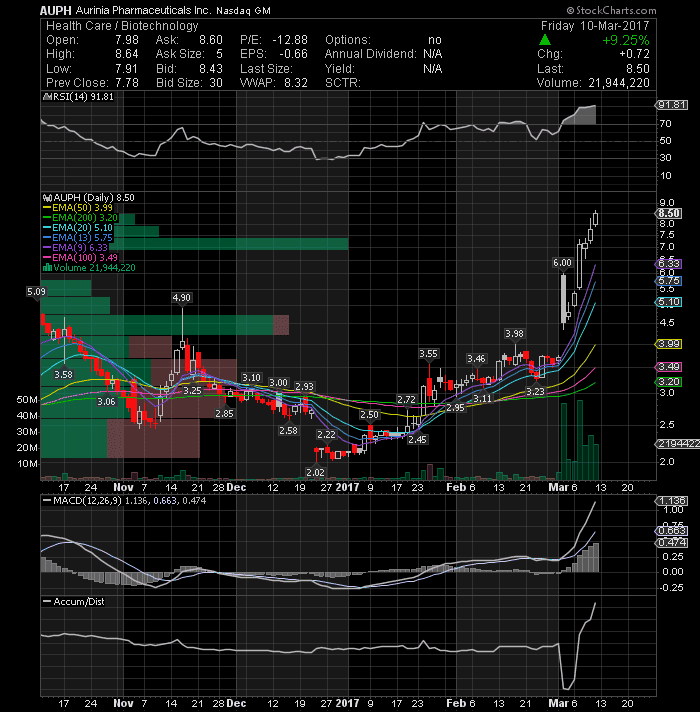The image size is (700, 712).
Task: Click the yellow EMA(50) legend swatch
Action: (47, 208)
